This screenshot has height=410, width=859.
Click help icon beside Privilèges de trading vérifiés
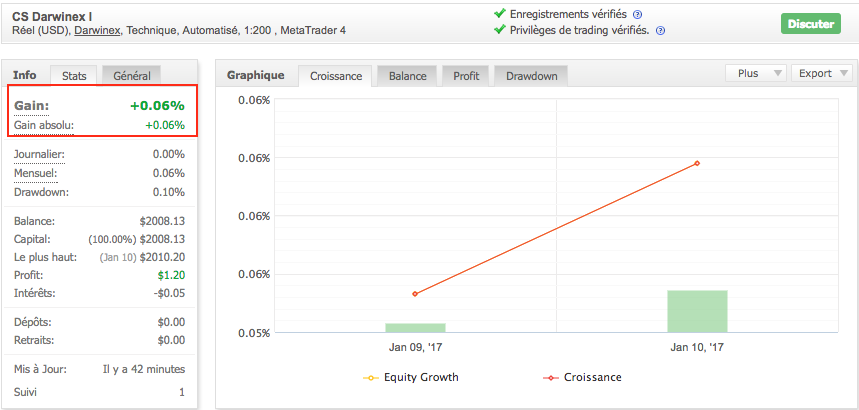661,31
